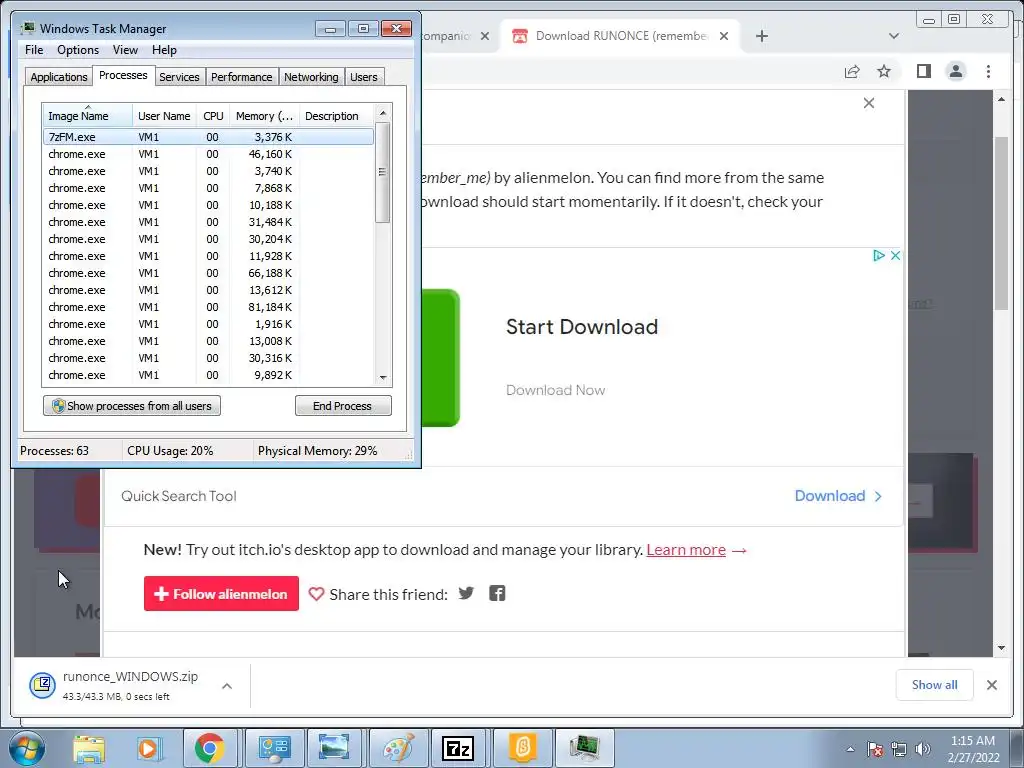
Task: Open the Learn more link
Action: click(686, 550)
